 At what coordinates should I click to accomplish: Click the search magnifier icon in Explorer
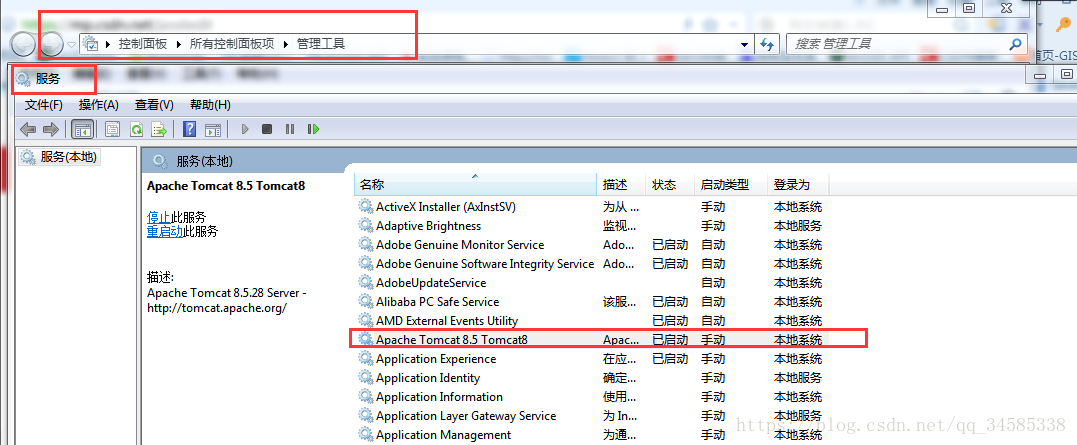[1016, 44]
